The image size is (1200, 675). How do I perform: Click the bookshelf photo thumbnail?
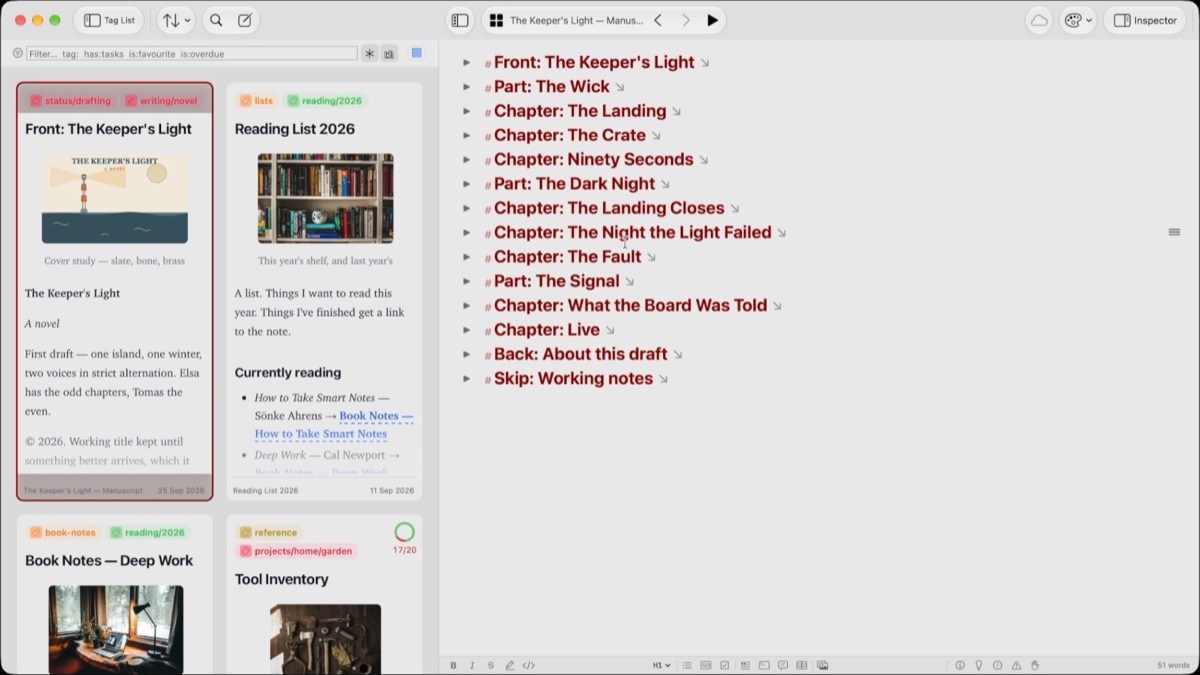325,198
